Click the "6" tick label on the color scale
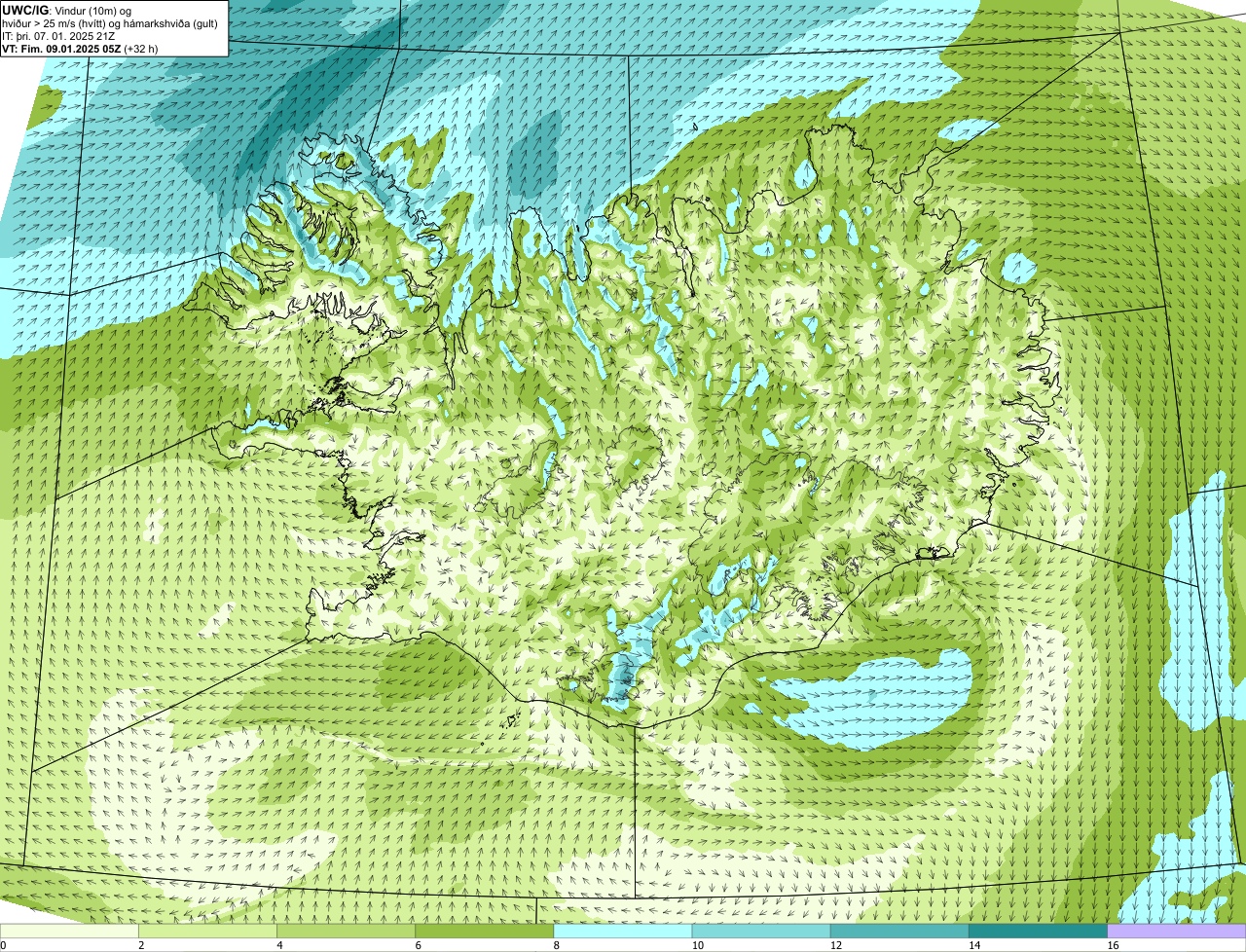The width and height of the screenshot is (1246, 952). point(418,945)
